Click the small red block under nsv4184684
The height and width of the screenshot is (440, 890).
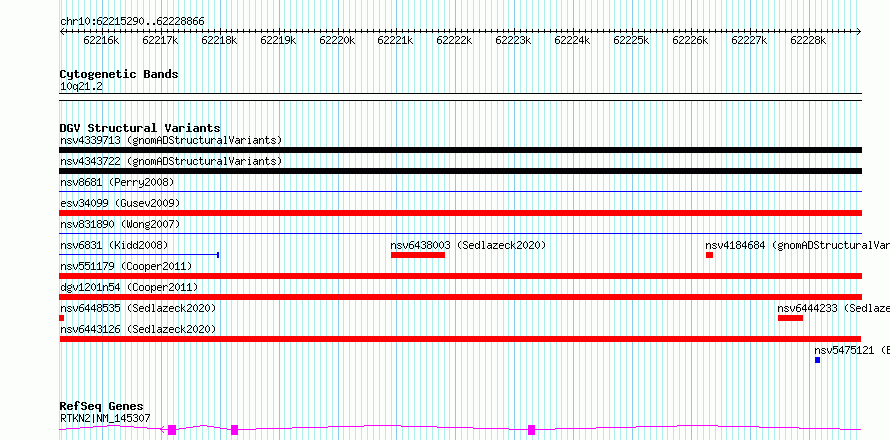click(x=709, y=255)
